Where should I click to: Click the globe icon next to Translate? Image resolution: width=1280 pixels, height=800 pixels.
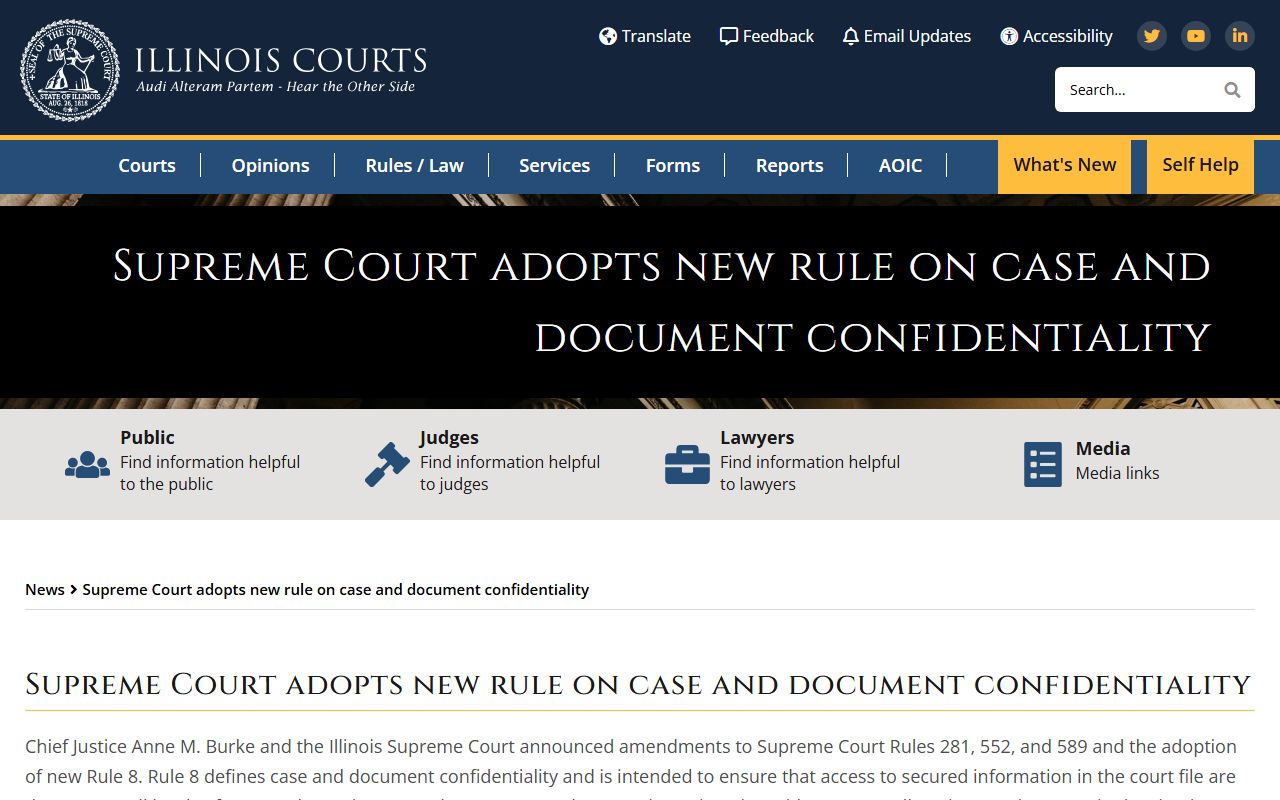[608, 36]
